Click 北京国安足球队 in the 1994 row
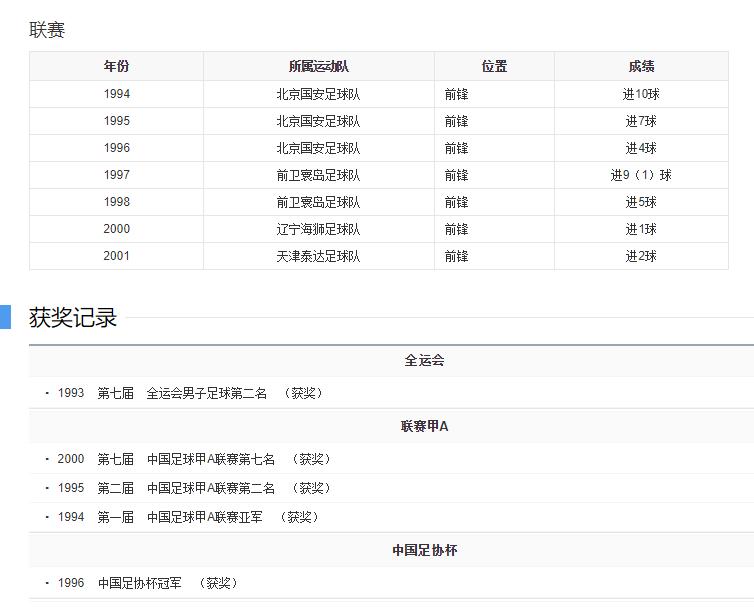754x615 pixels. (x=318, y=94)
